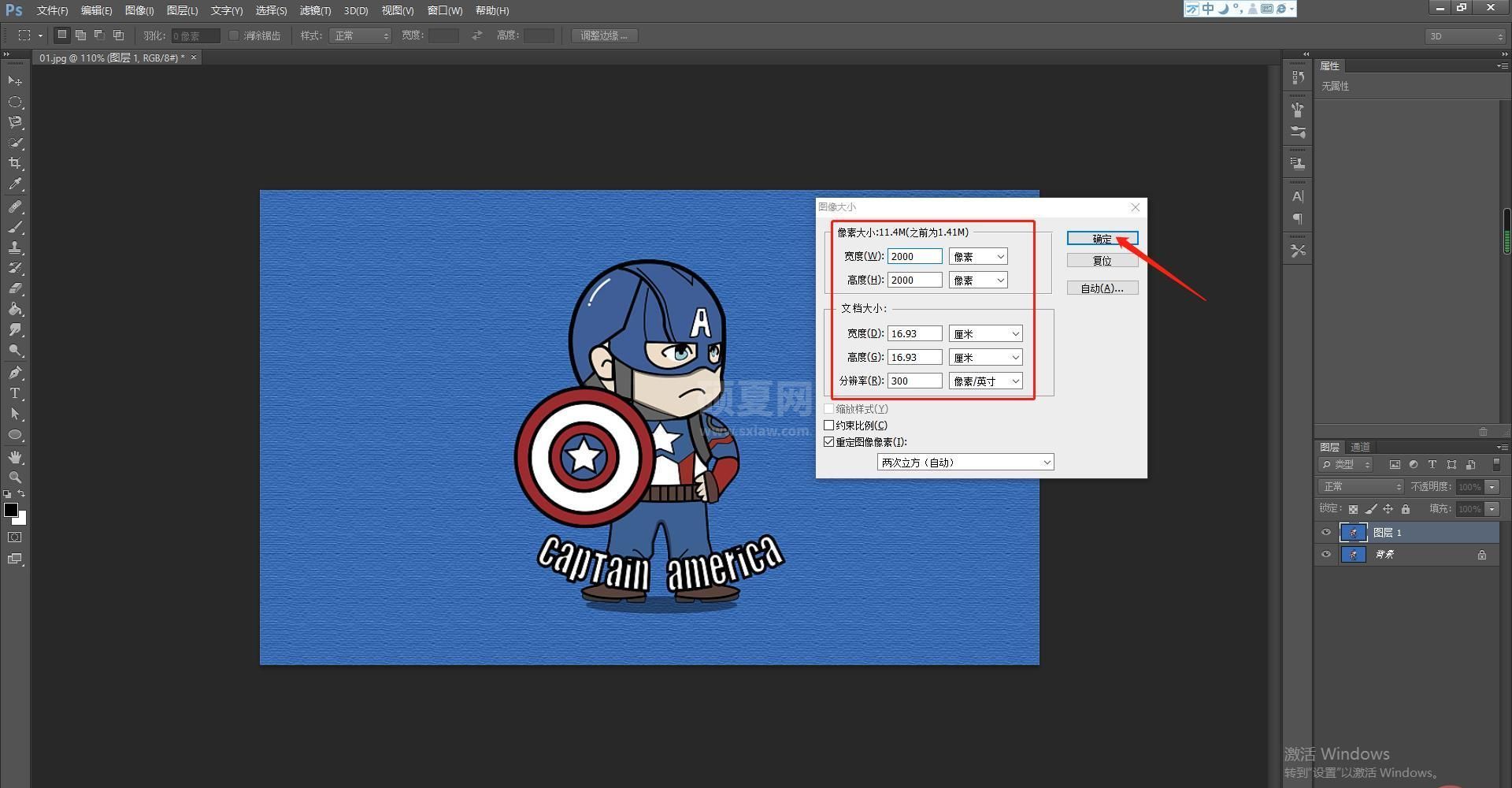1512x788 pixels.
Task: Uncheck Resample Image checkbox
Action: [828, 442]
